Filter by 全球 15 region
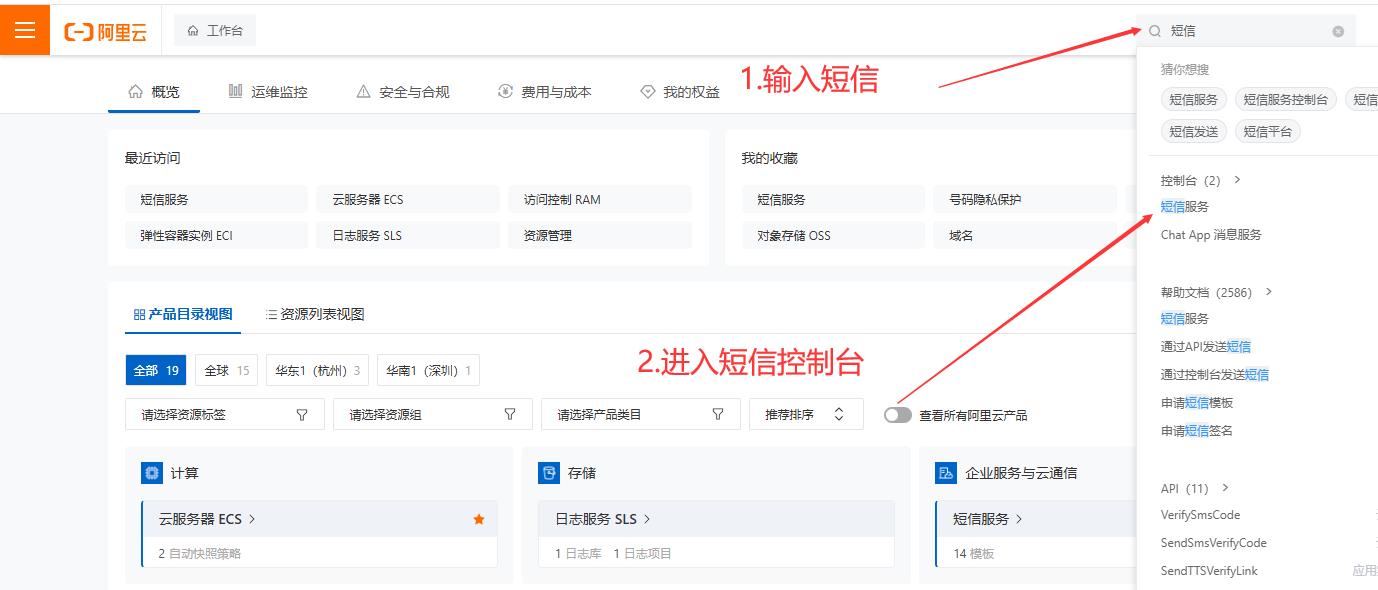1378x590 pixels. click(x=227, y=370)
